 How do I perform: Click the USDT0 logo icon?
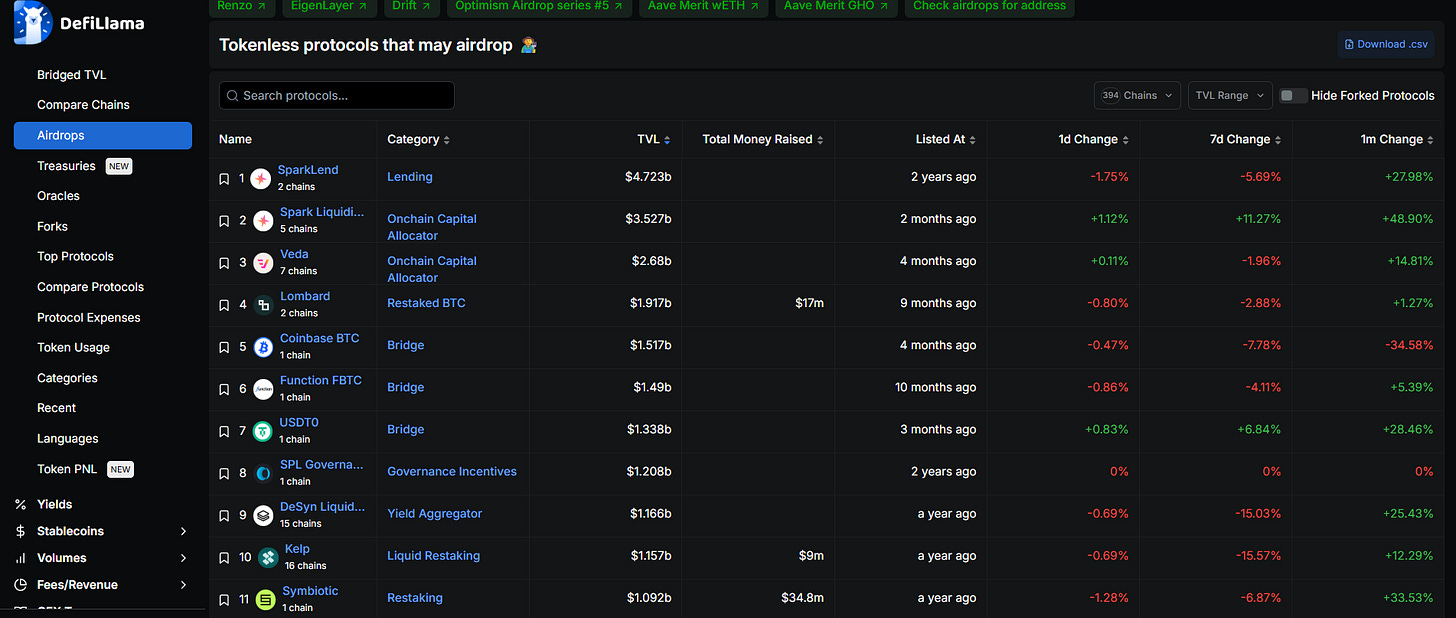263,431
